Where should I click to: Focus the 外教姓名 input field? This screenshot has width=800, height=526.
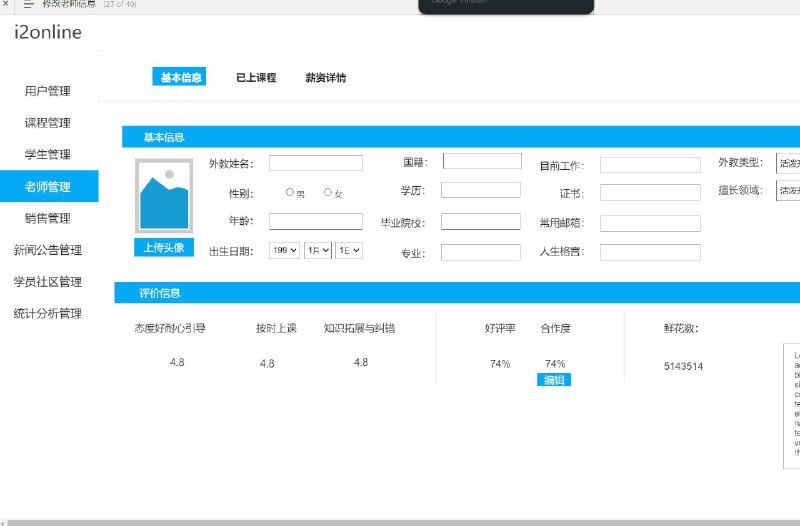[x=316, y=163]
